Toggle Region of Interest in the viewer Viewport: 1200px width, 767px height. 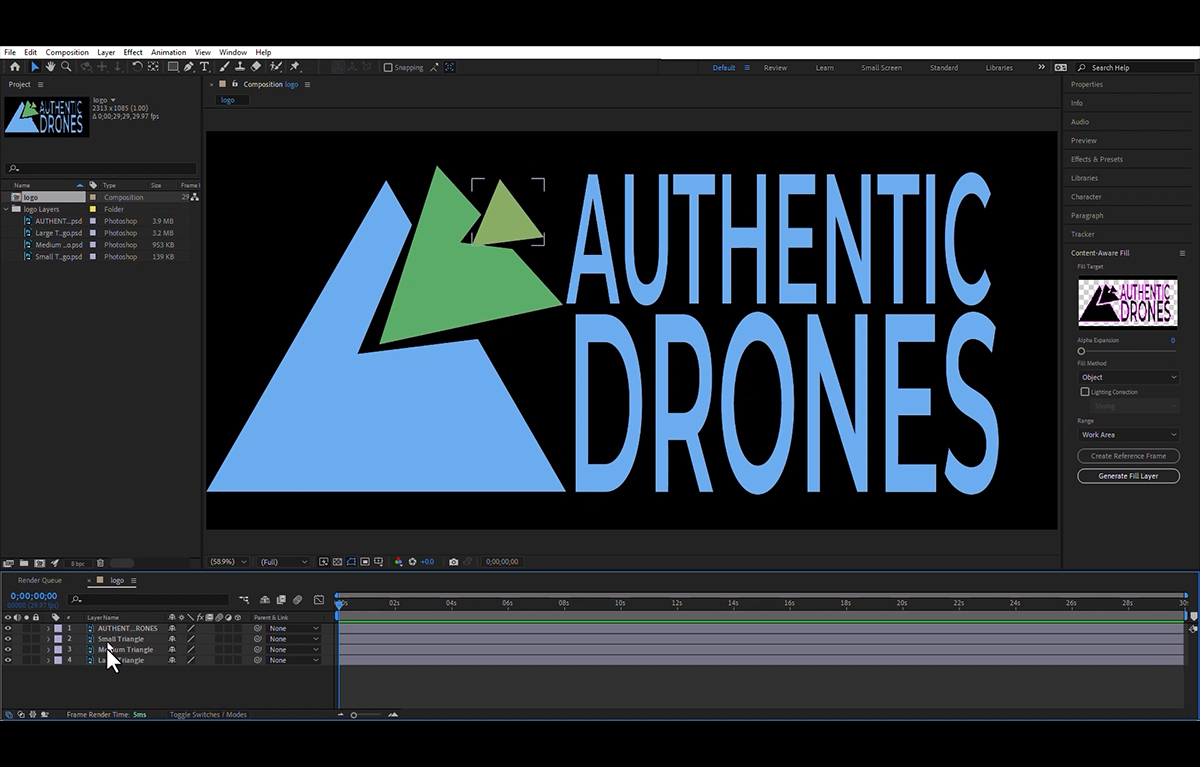click(x=365, y=562)
